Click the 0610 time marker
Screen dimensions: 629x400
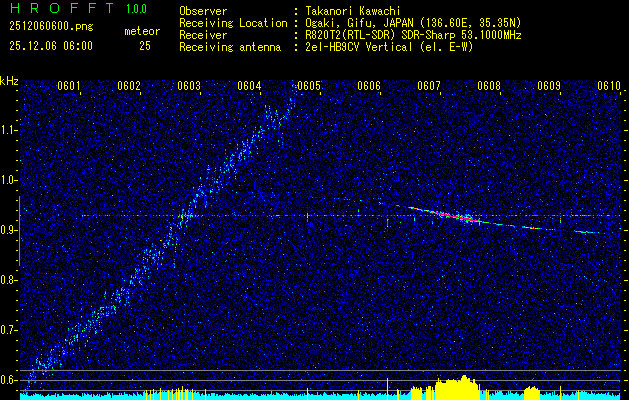[x=609, y=86]
